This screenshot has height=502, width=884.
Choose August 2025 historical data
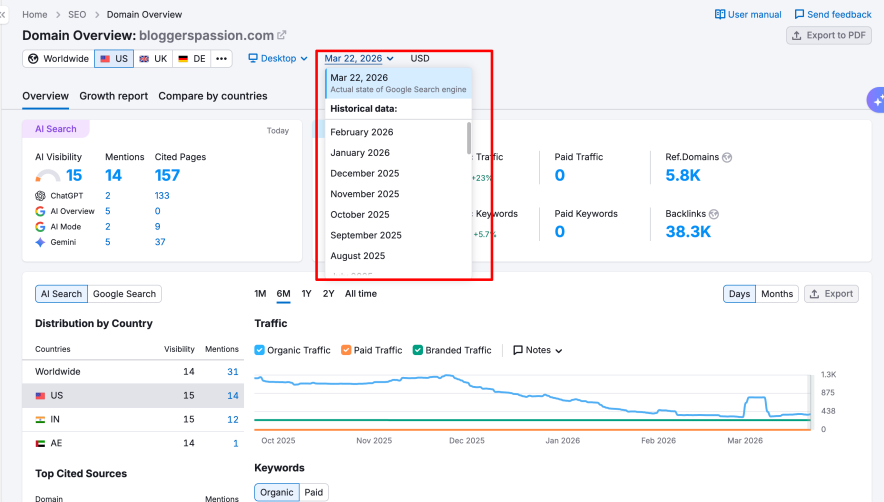coord(397,256)
